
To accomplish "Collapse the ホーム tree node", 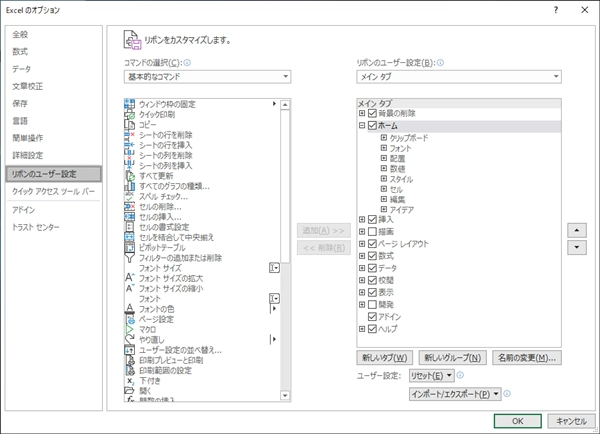I will click(362, 125).
